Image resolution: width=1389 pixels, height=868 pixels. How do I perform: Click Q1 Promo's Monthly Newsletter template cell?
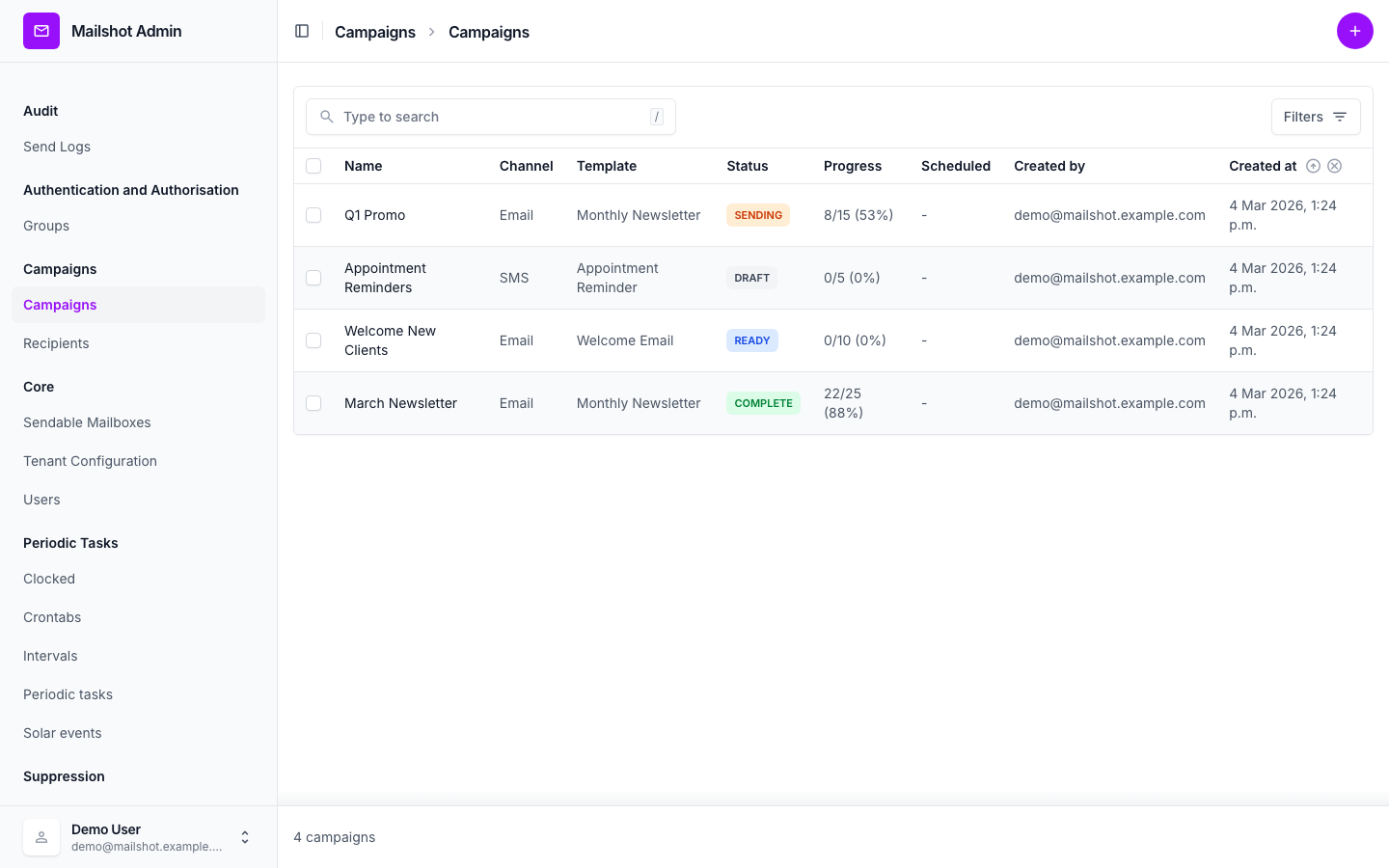point(639,215)
